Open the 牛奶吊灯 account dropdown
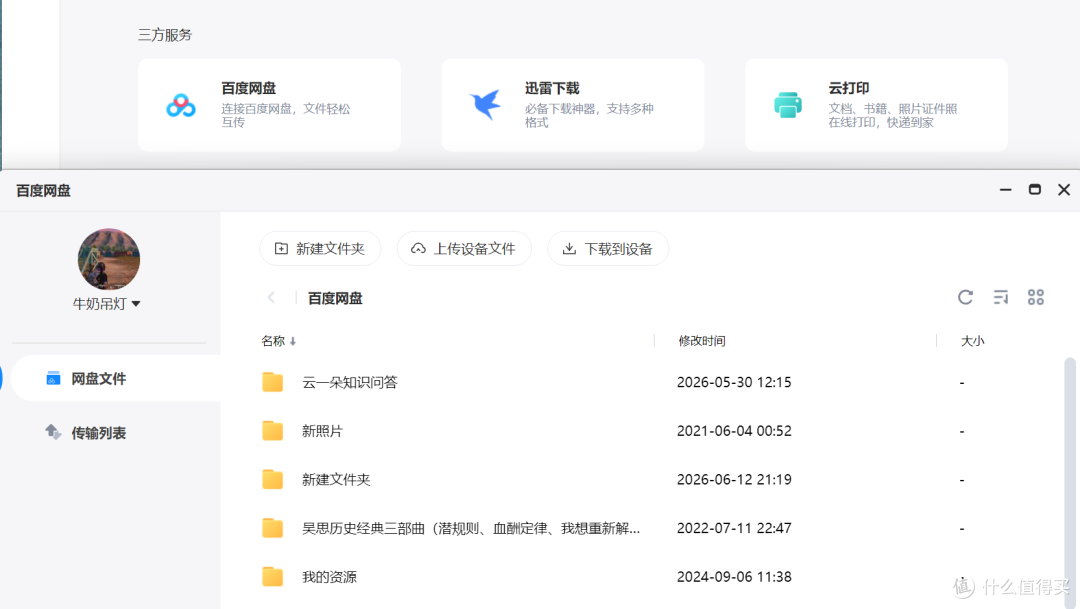Viewport: 1080px width, 609px height. (107, 304)
